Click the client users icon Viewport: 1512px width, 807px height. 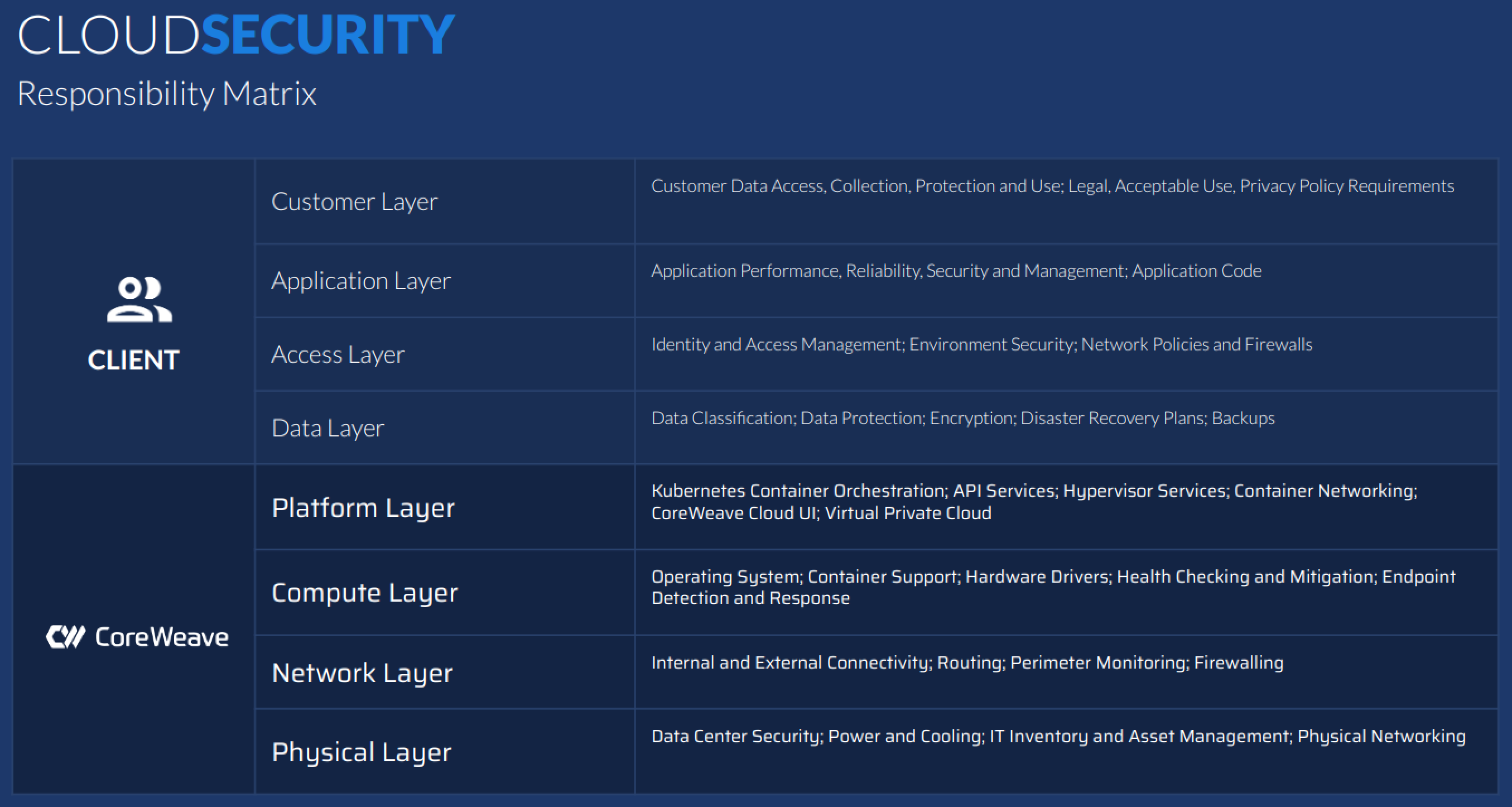(139, 299)
